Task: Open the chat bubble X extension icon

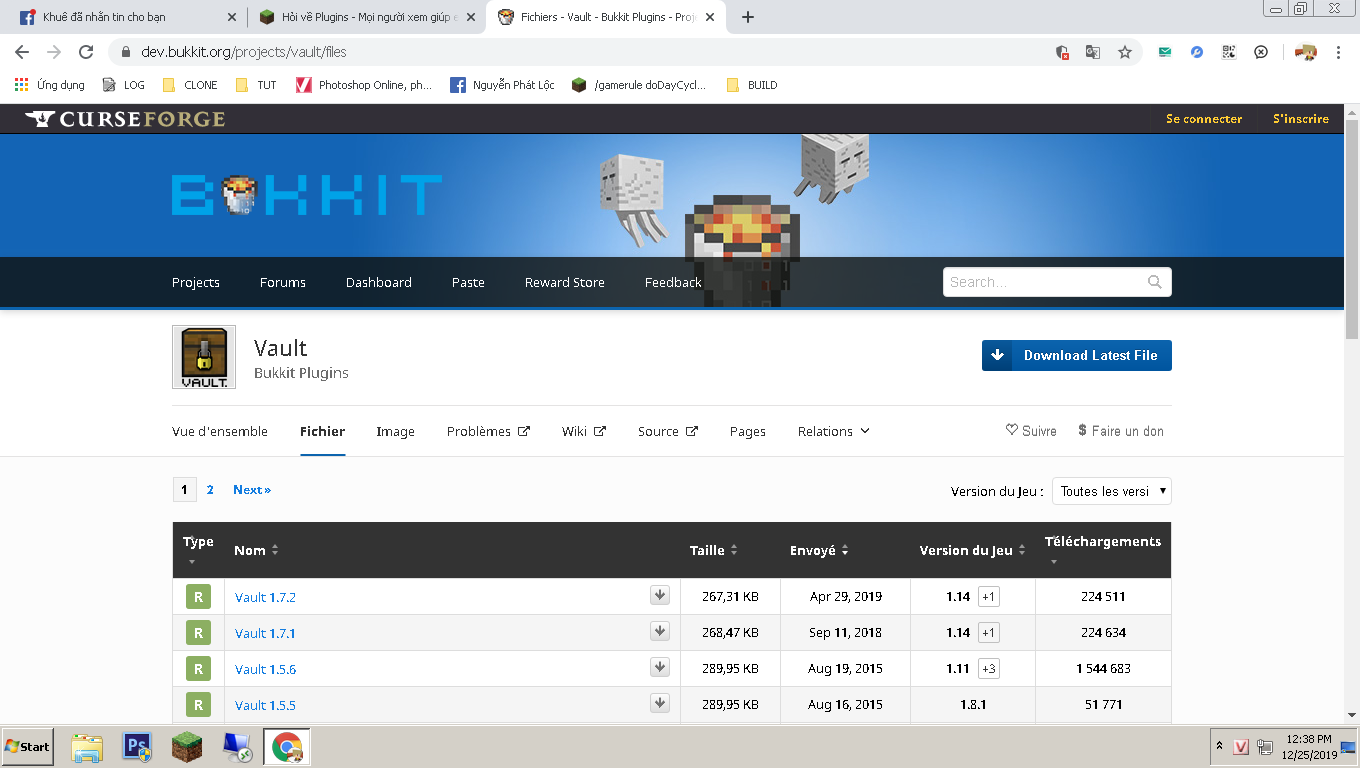Action: coord(1261,52)
